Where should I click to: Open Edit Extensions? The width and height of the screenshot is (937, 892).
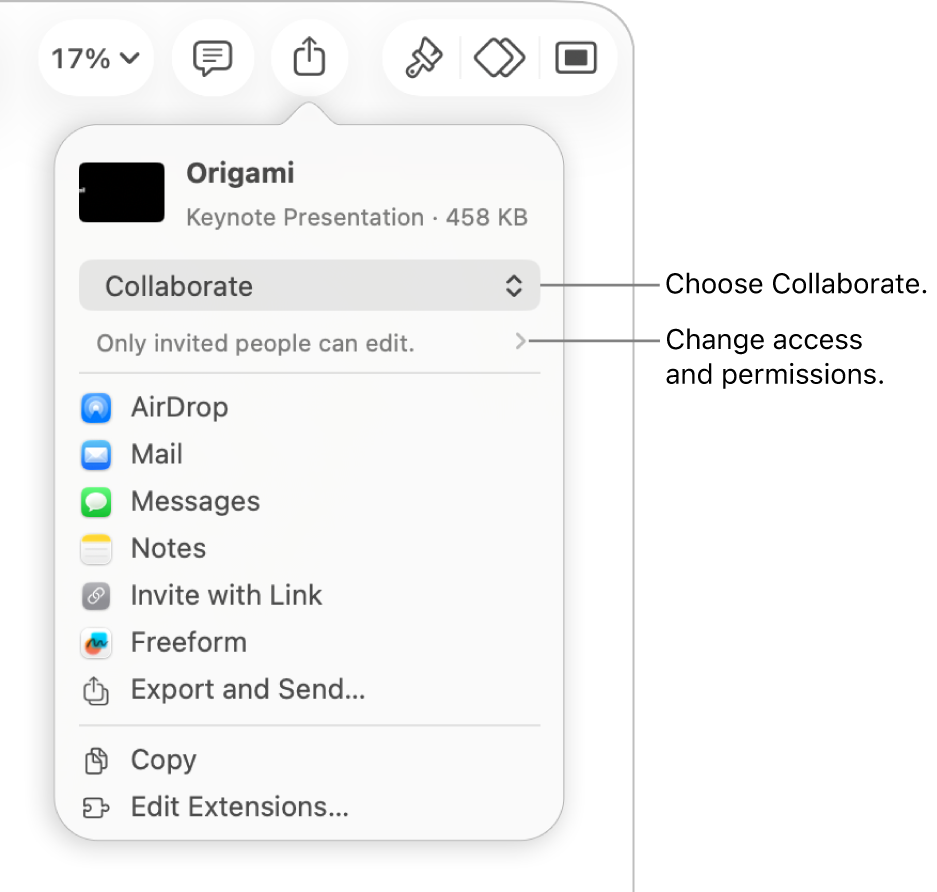tap(240, 807)
